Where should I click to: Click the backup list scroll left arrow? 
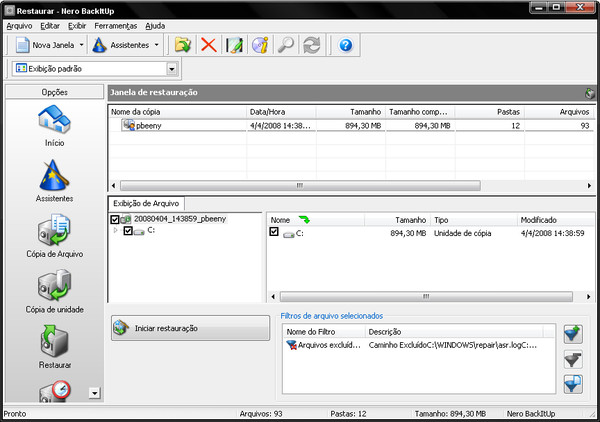click(x=113, y=186)
